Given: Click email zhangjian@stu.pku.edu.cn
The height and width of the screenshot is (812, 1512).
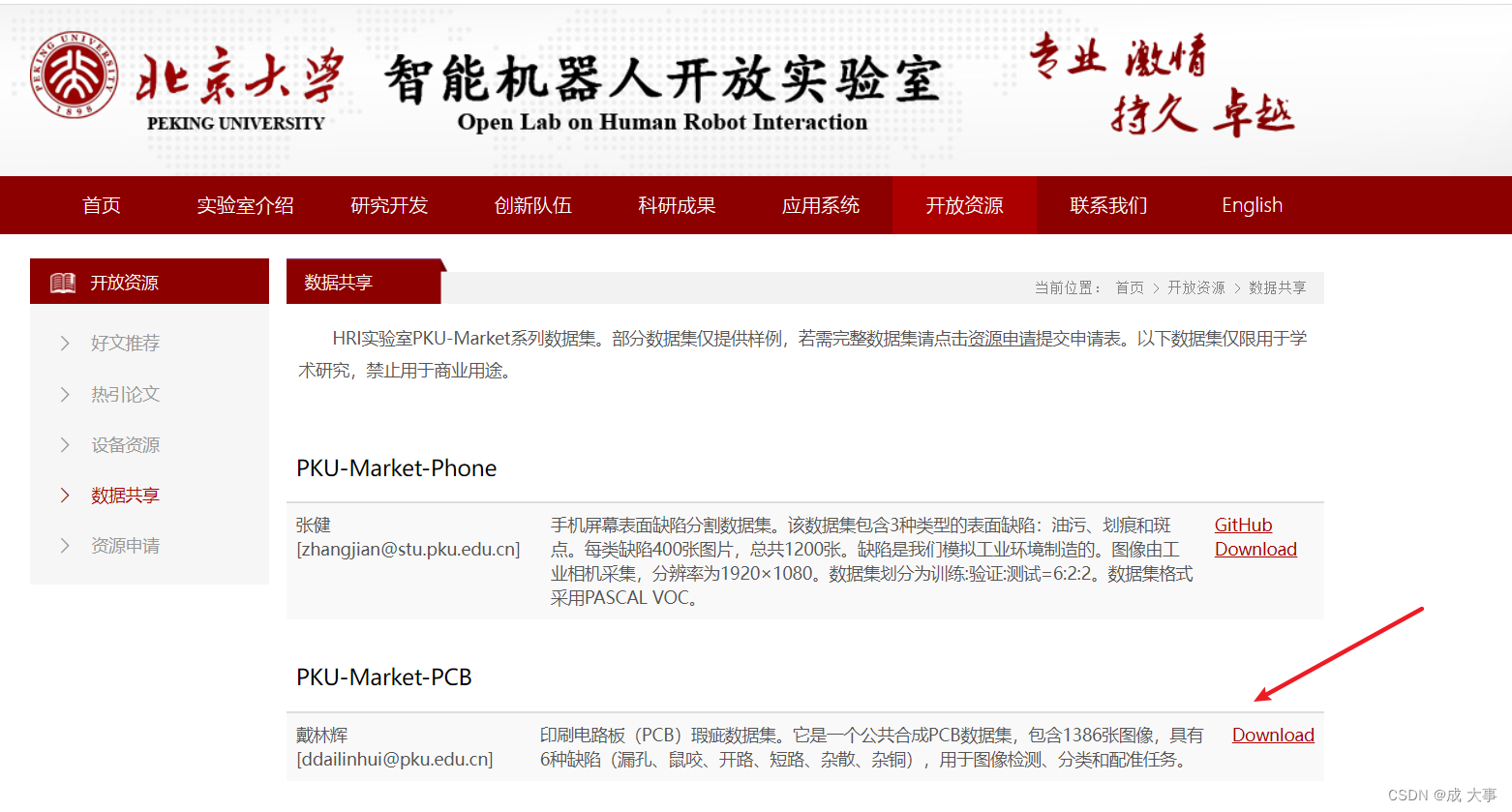Looking at the screenshot, I should pos(408,550).
